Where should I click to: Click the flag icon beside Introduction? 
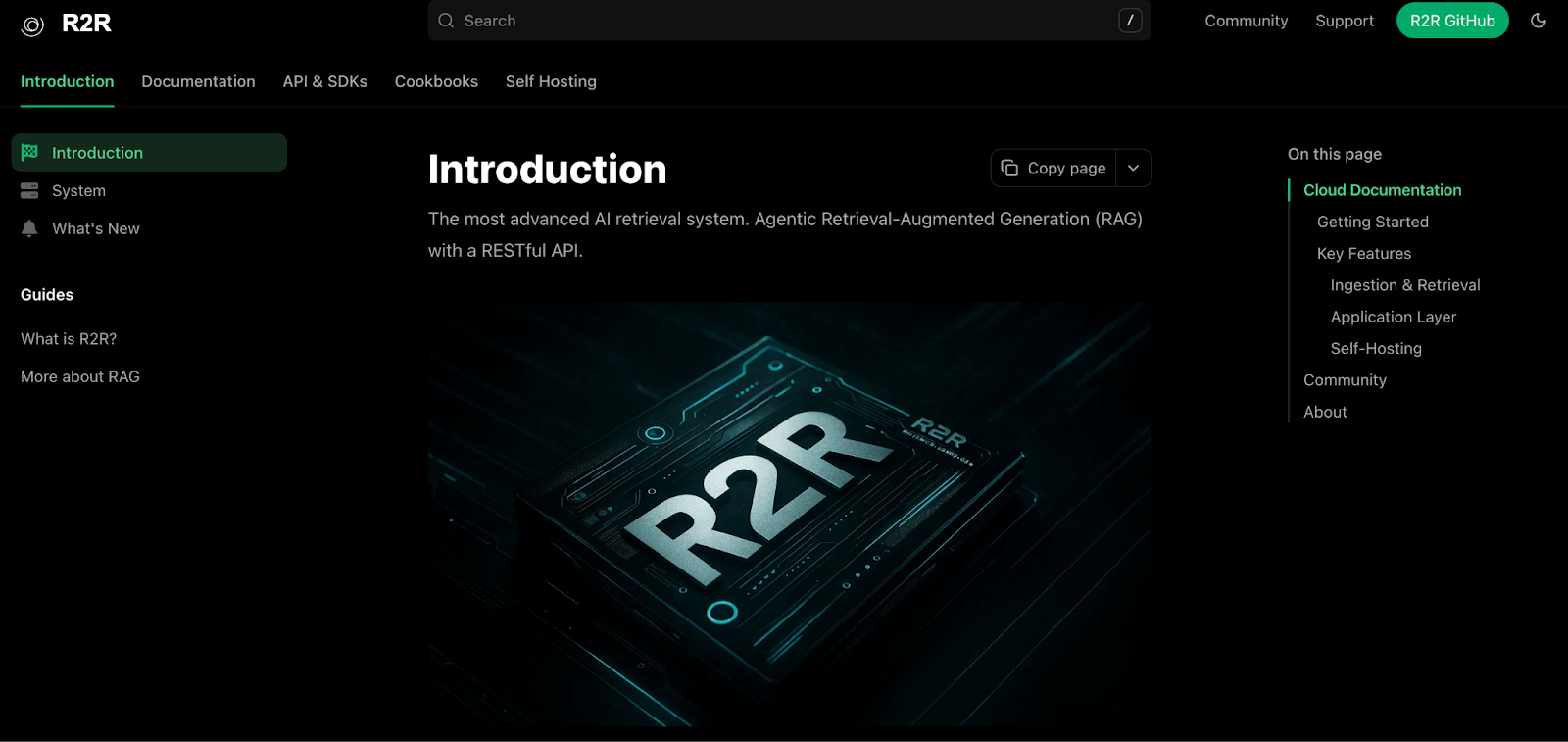point(29,152)
